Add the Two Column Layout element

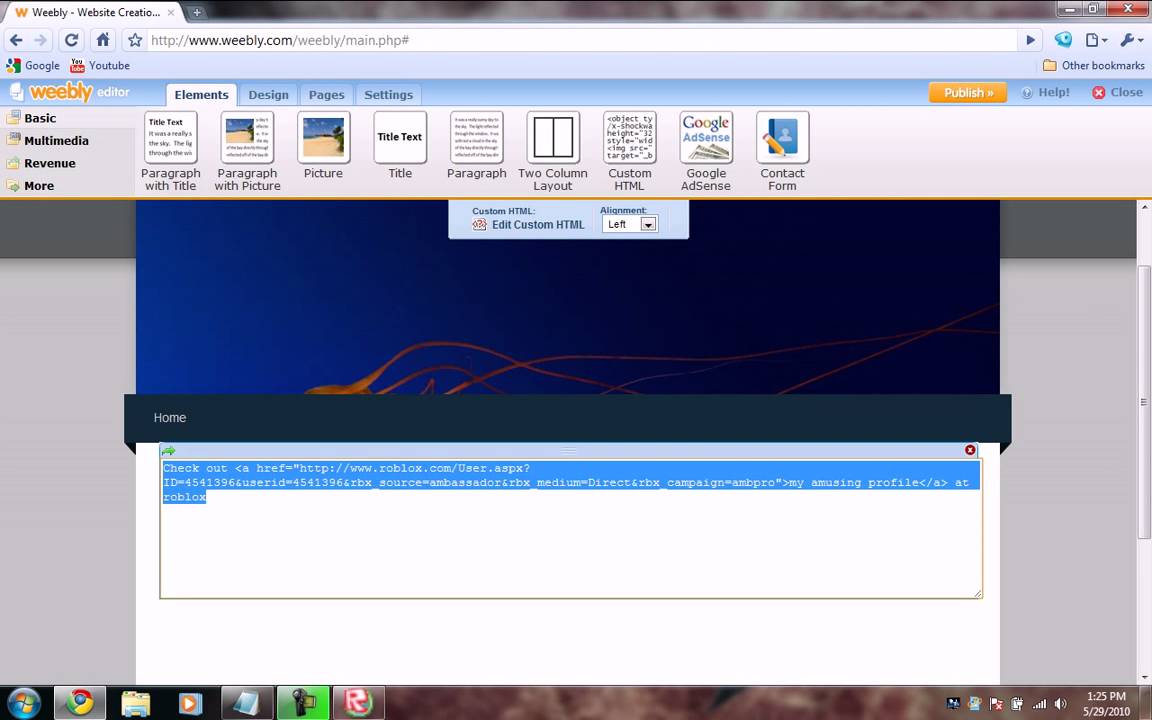553,151
